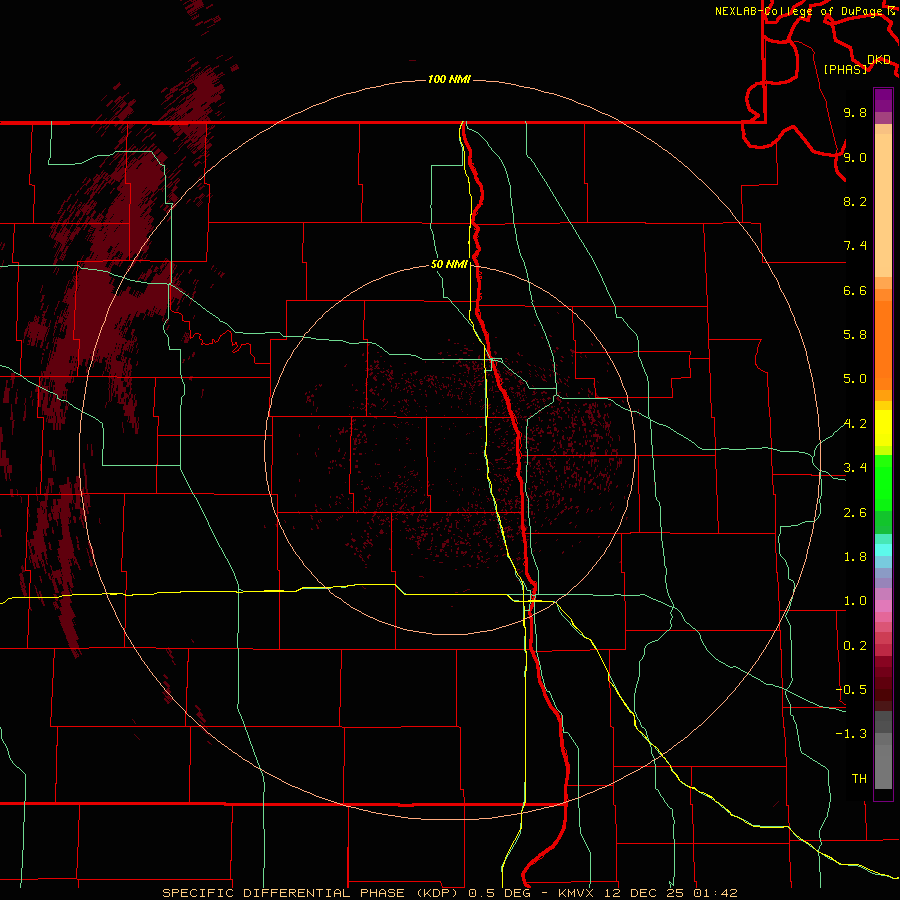The height and width of the screenshot is (900, 900).
Task: Click the 2.6 scale value
Action: pos(855,513)
